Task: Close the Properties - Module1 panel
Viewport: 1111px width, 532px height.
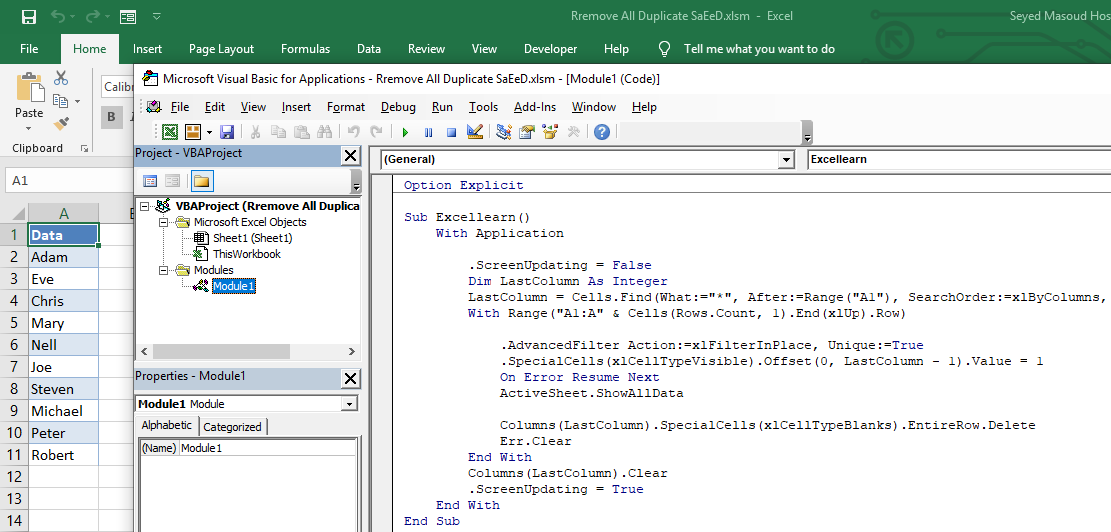Action: tap(351, 379)
